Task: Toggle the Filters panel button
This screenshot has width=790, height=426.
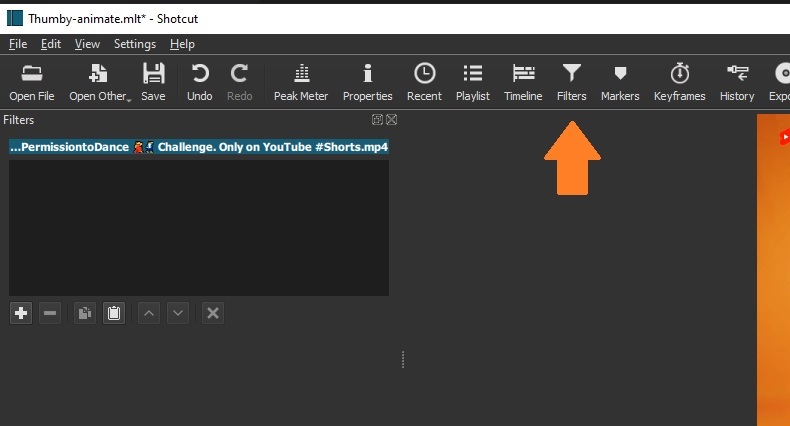Action: (571, 82)
